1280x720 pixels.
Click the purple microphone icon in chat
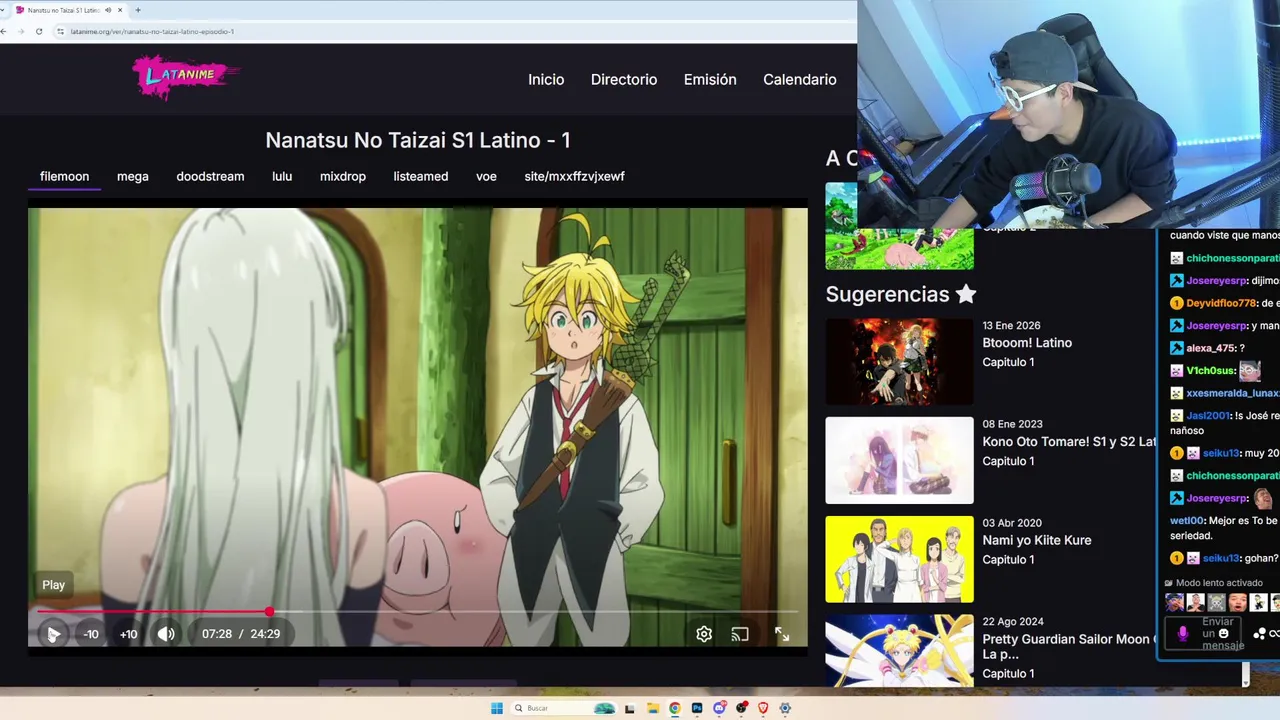point(1183,634)
